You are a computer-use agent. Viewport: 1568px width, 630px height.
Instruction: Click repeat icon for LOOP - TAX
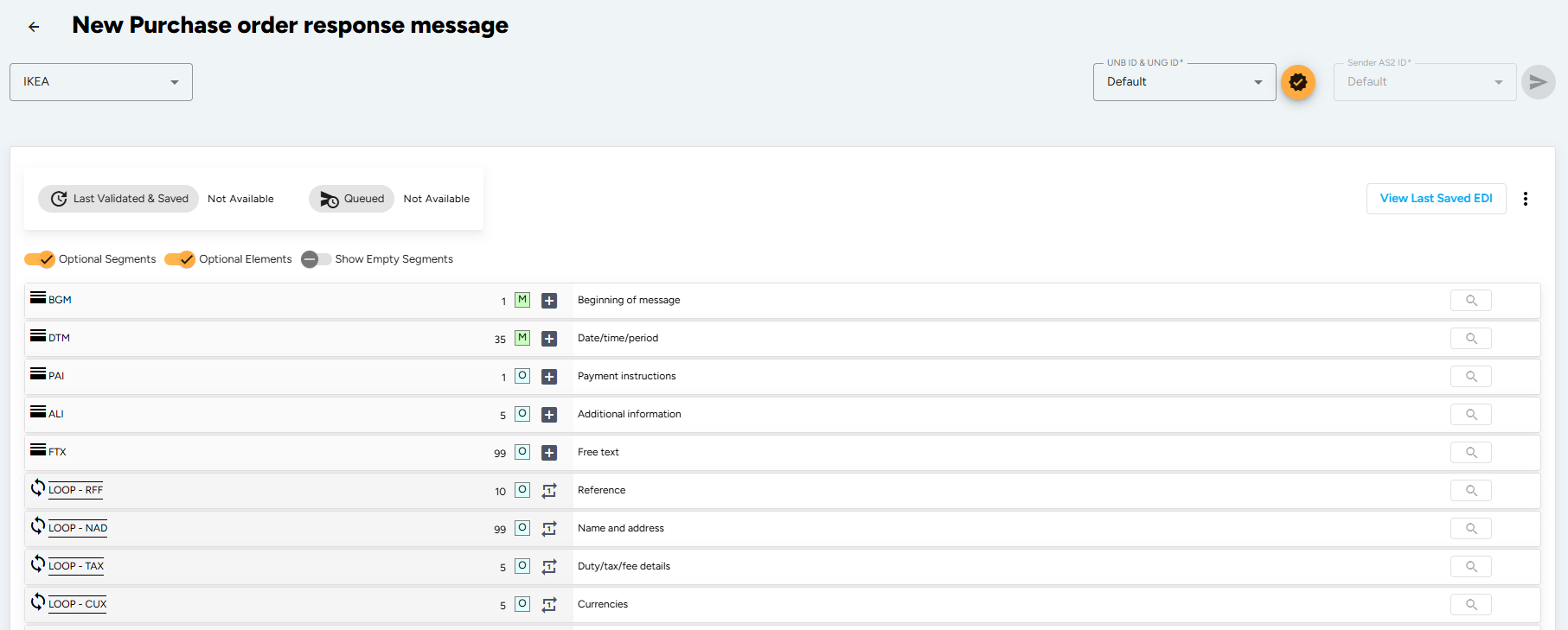tap(549, 567)
